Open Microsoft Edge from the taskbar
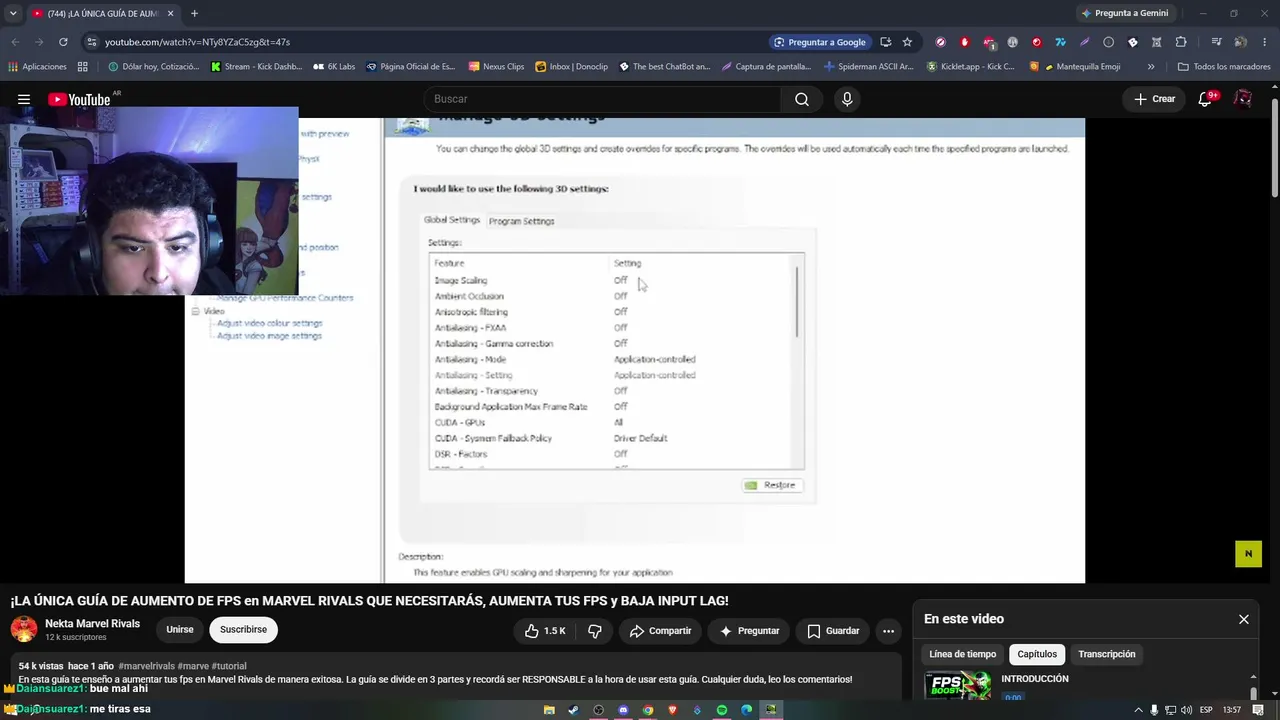 746,710
